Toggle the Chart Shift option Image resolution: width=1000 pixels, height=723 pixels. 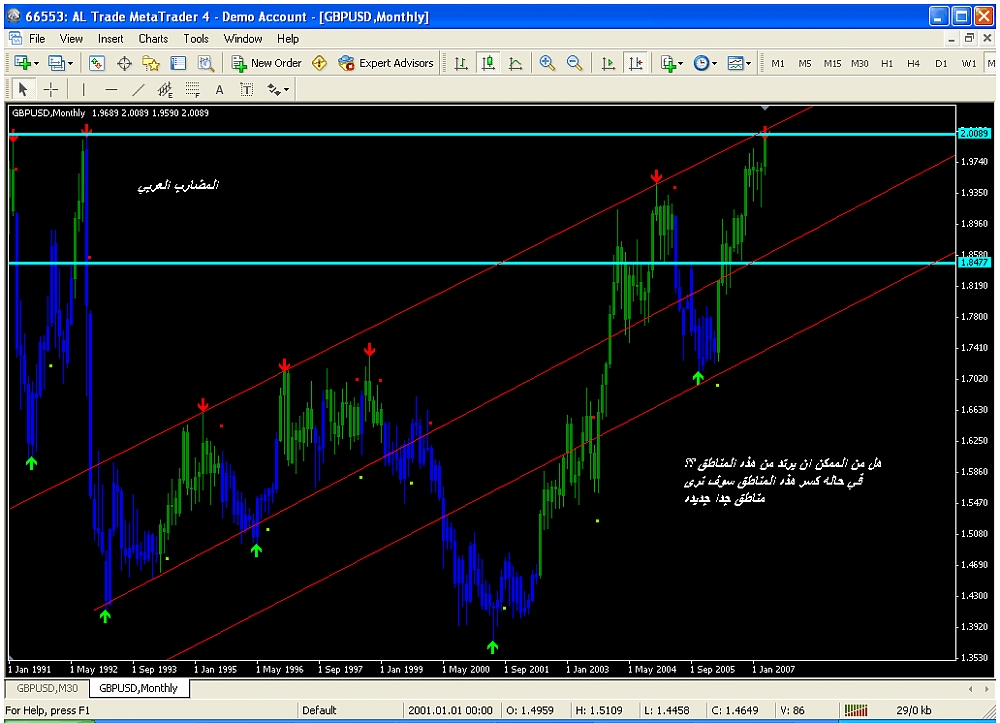pos(636,63)
